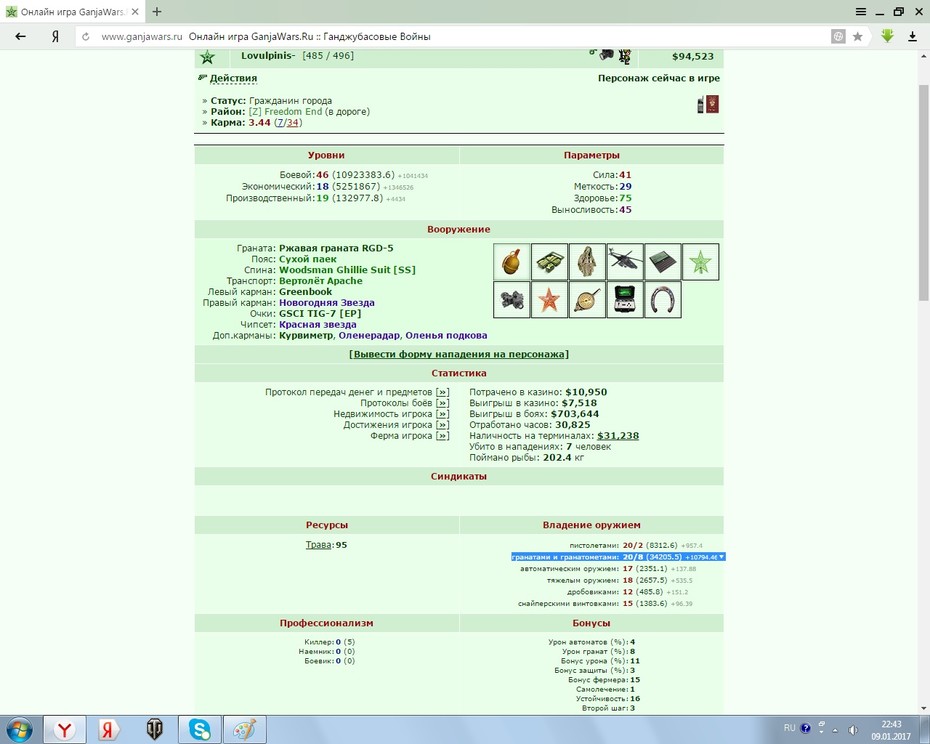Click the Оленерадар item link
This screenshot has height=744, width=930.
(369, 336)
